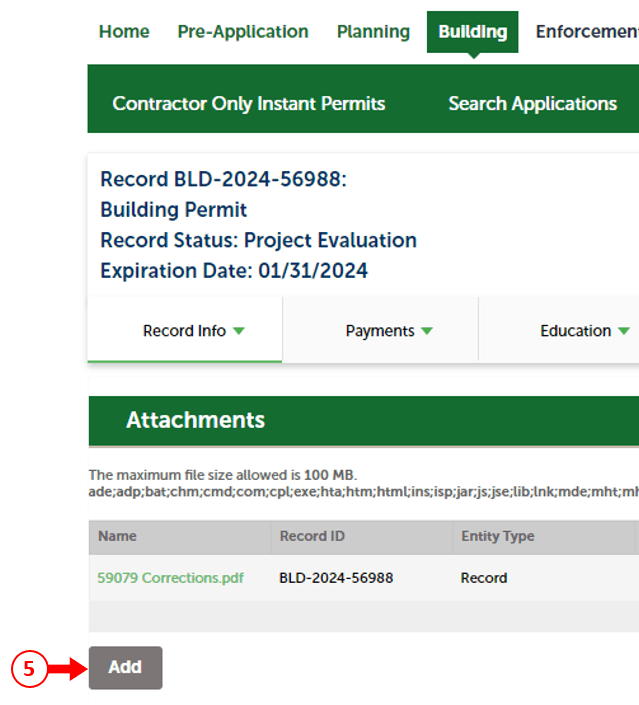Click the red step 5 circle marker
Viewport: 639px width, 705px height.
[x=29, y=668]
